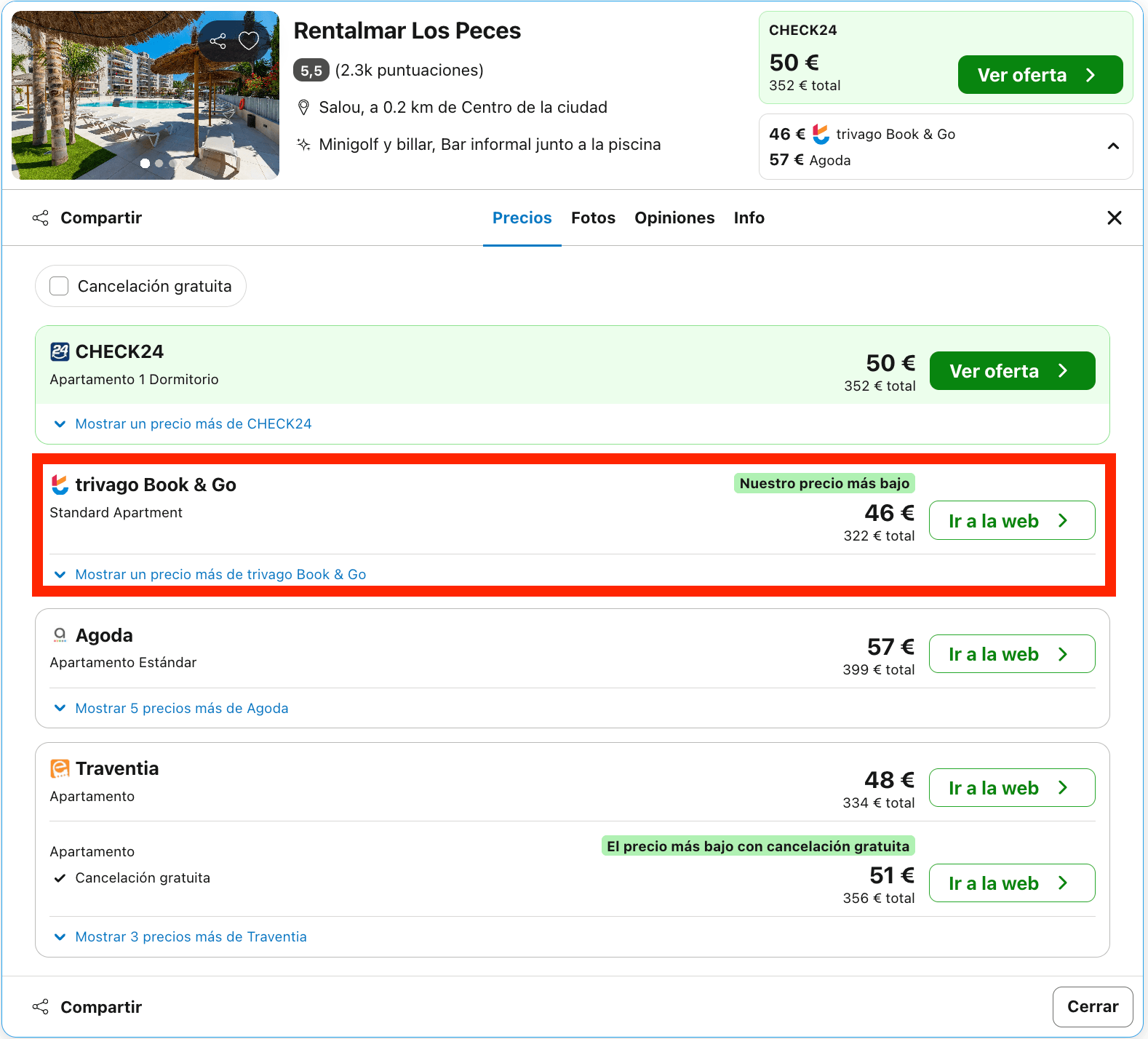1148x1039 pixels.
Task: Close the details panel with X
Action: click(1114, 218)
